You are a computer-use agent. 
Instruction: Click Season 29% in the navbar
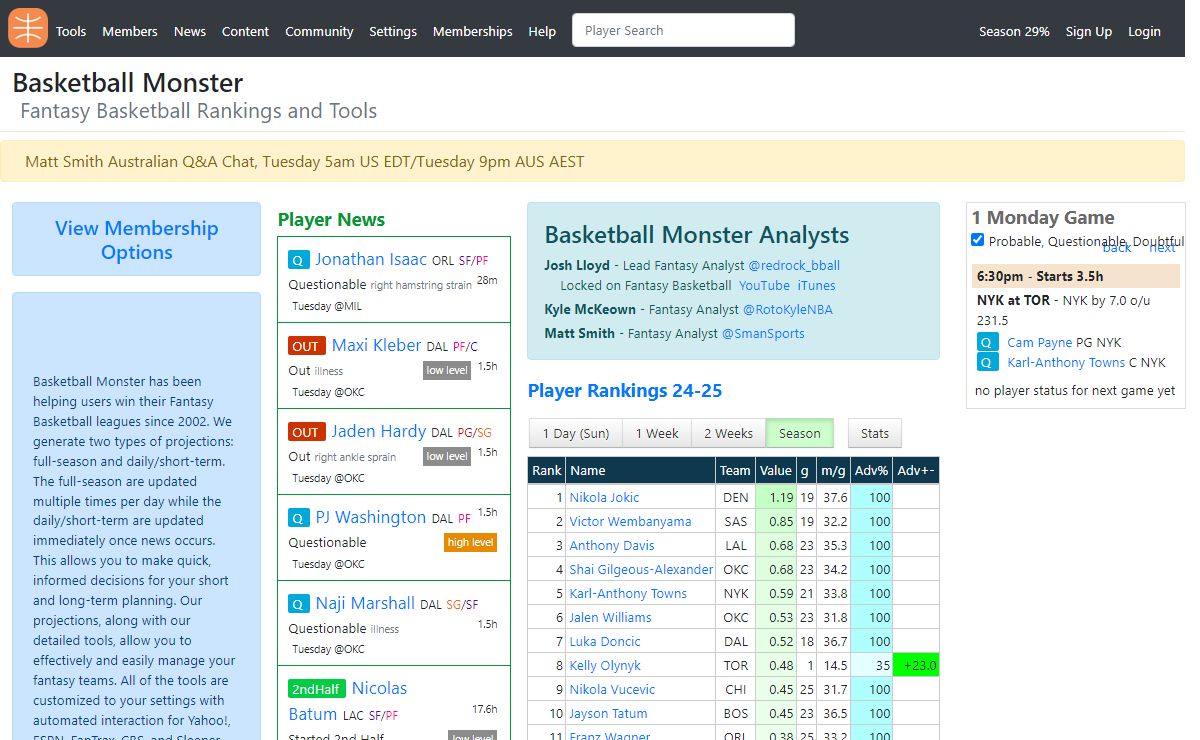[1014, 31]
